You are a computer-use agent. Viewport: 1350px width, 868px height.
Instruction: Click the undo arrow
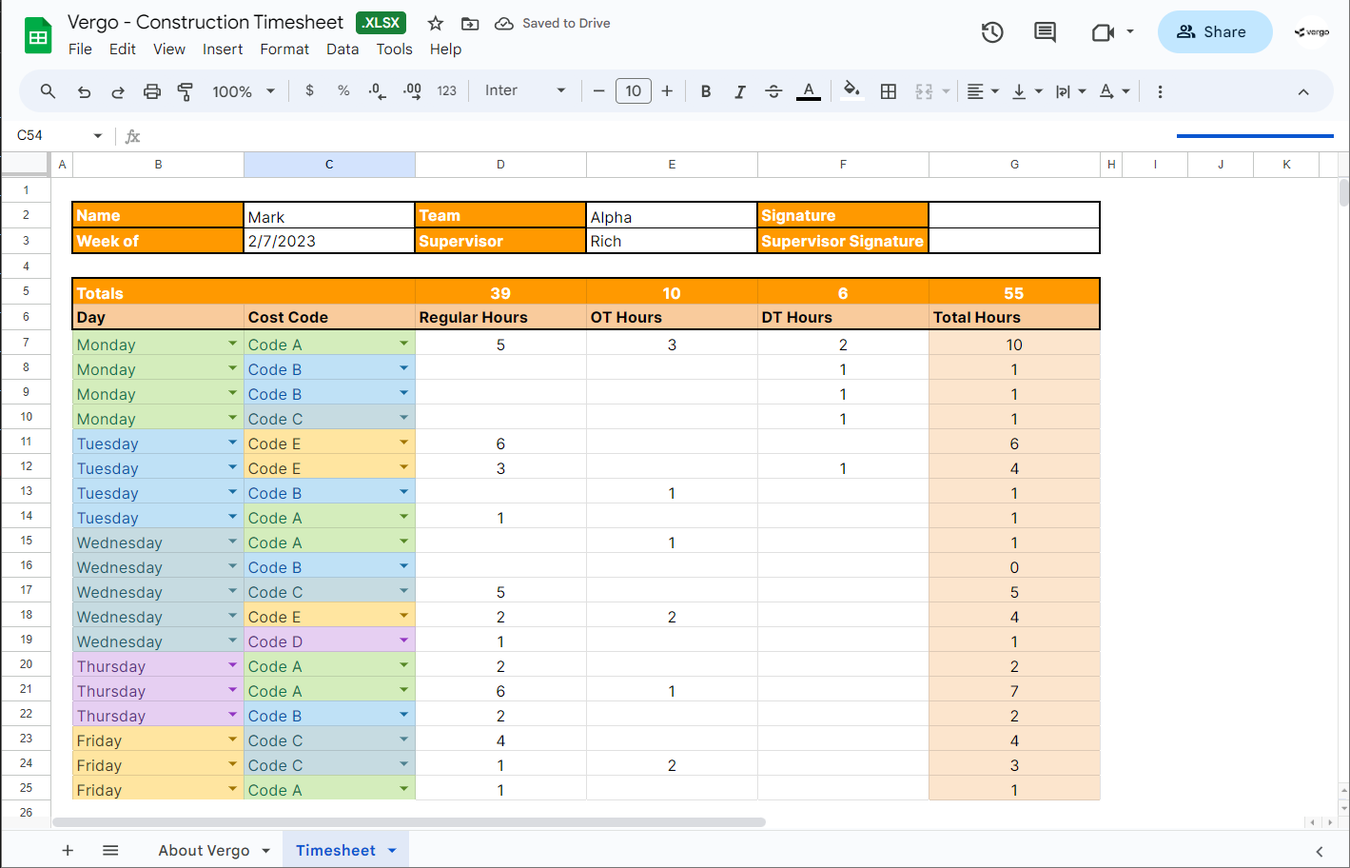point(84,91)
